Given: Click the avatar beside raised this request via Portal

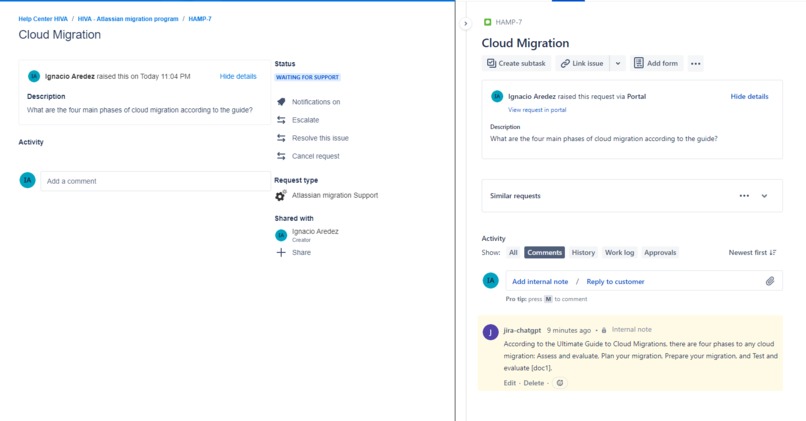Looking at the screenshot, I should [x=497, y=96].
